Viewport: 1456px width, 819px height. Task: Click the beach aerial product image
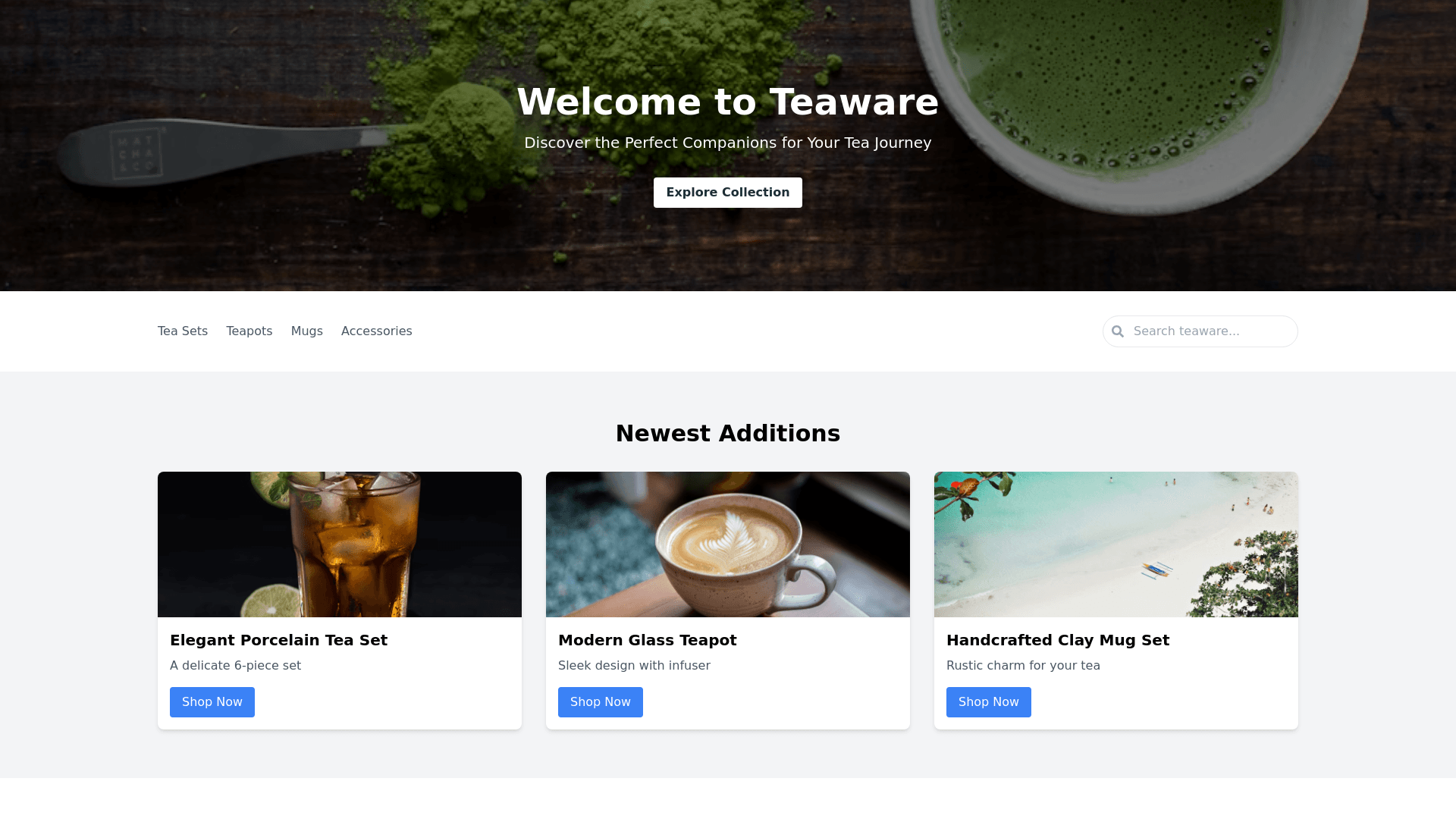(1116, 544)
